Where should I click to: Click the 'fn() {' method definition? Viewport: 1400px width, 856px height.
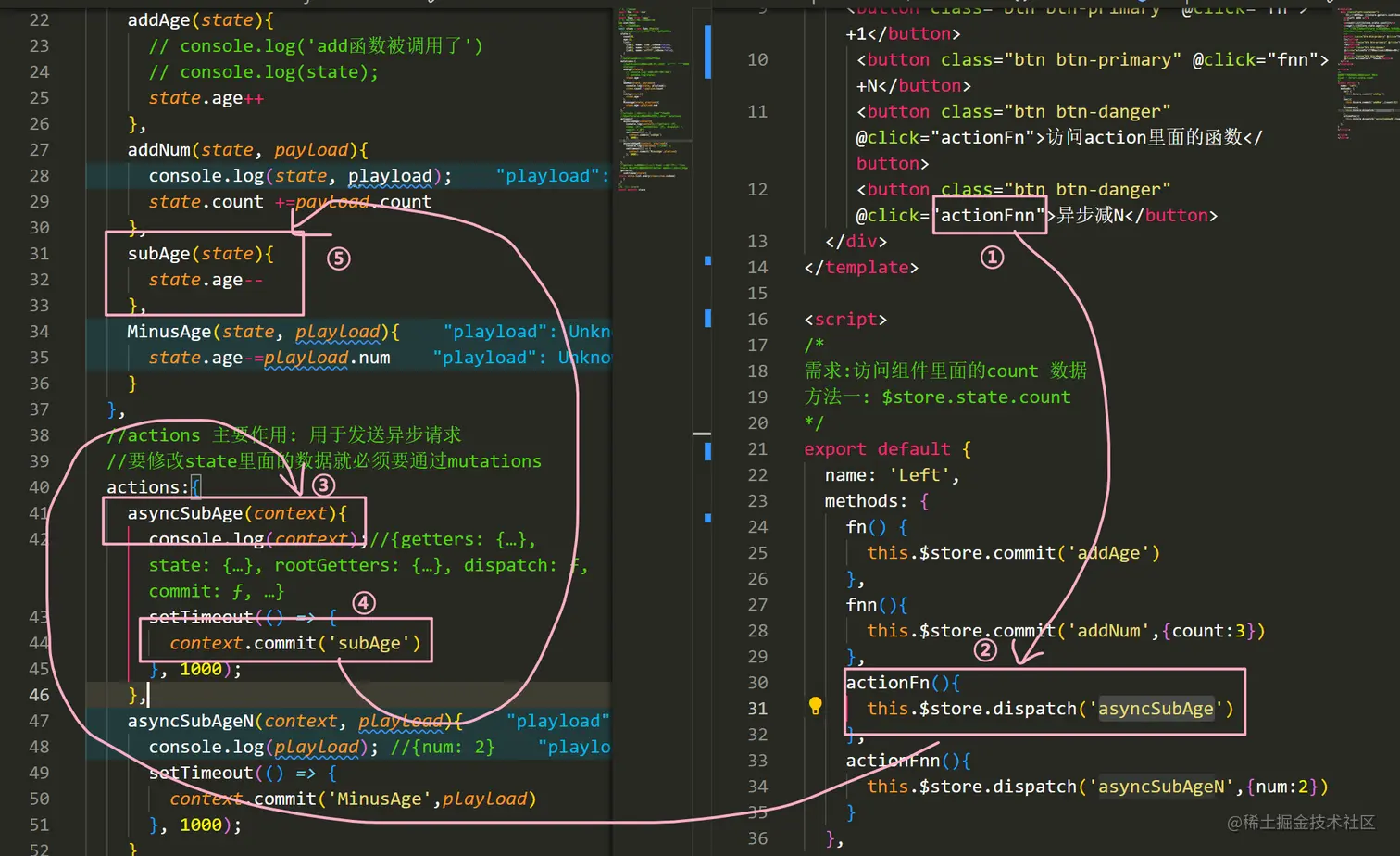pos(877,527)
